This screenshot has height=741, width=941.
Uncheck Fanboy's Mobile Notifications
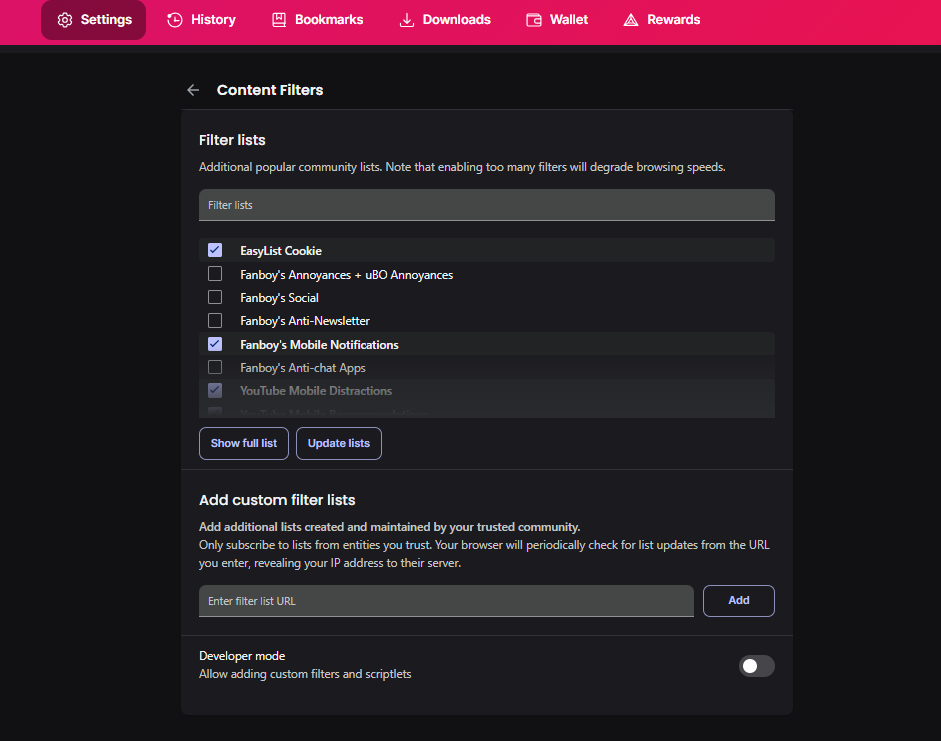215,344
